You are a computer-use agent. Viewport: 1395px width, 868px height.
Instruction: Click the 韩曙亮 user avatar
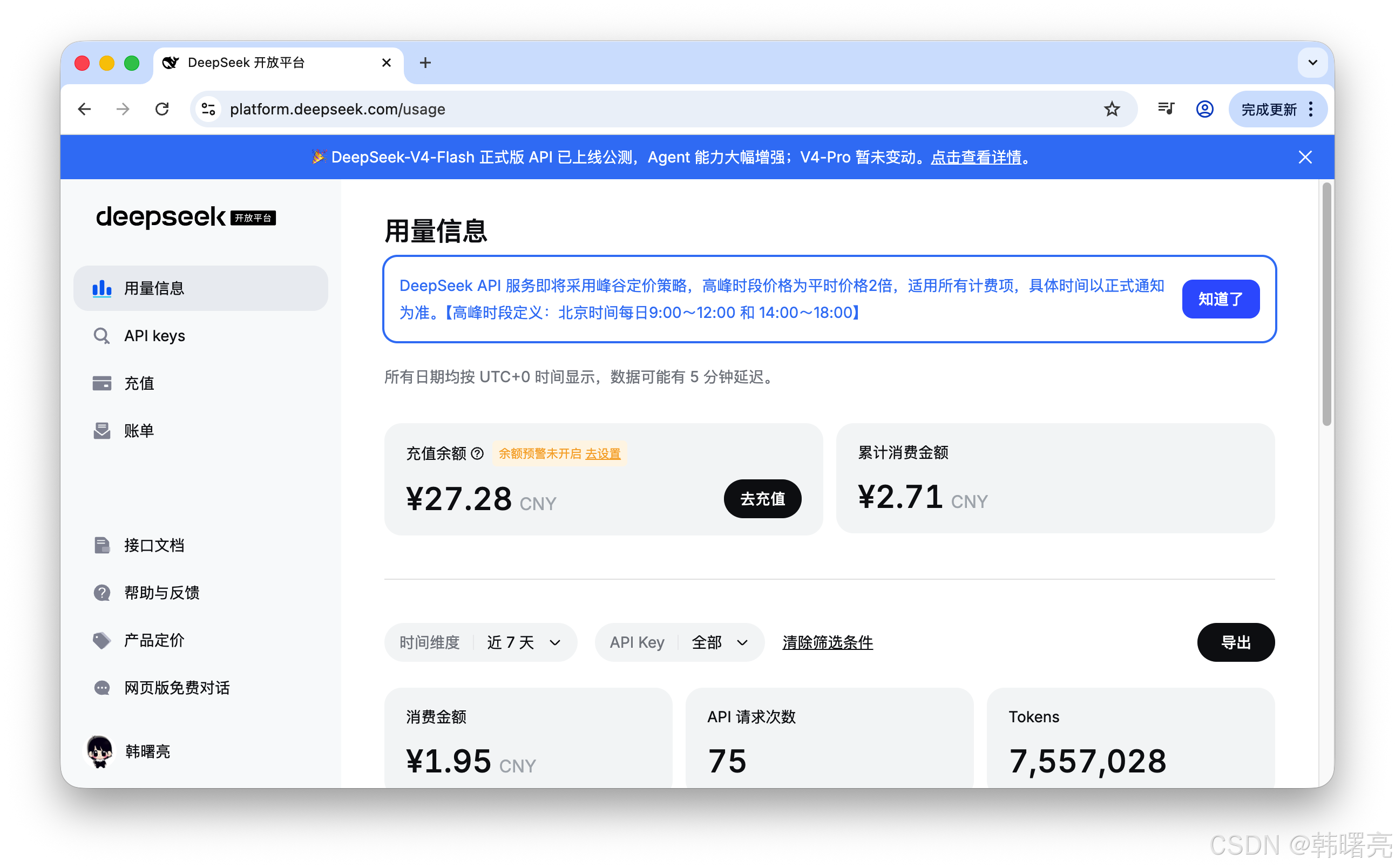pyautogui.click(x=100, y=751)
